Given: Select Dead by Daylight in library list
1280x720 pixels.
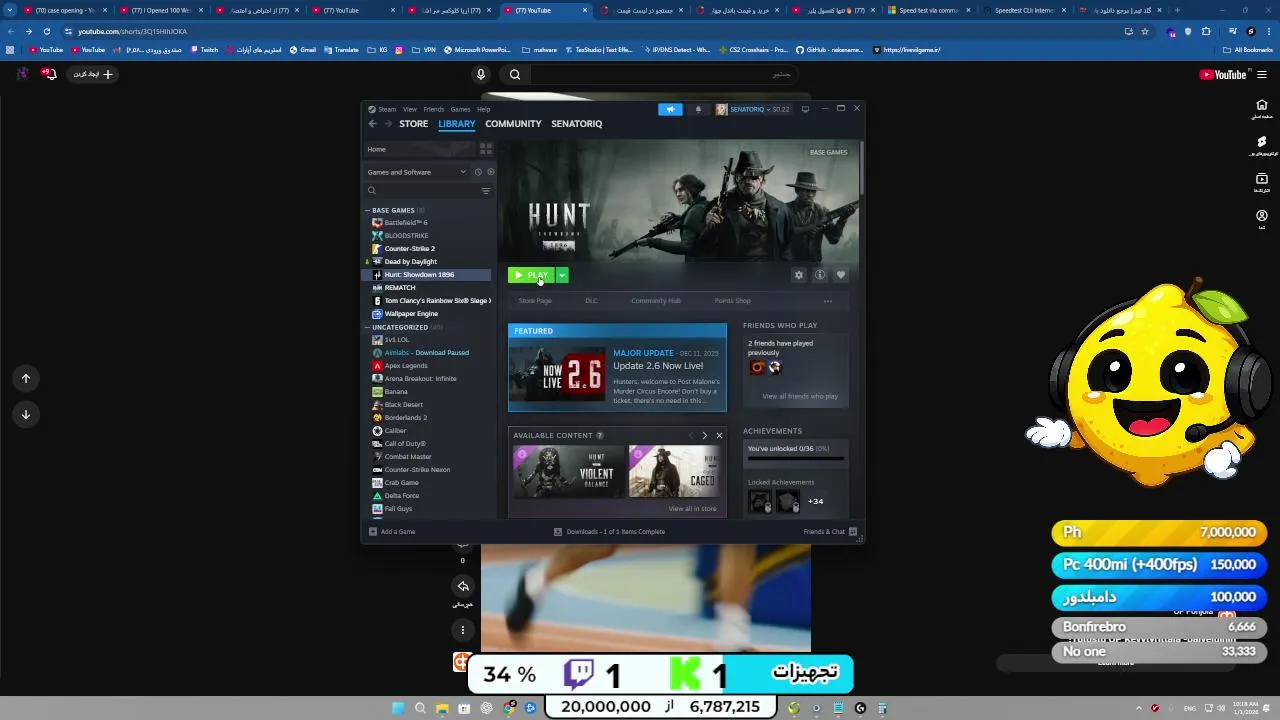Looking at the screenshot, I should pos(410,262).
